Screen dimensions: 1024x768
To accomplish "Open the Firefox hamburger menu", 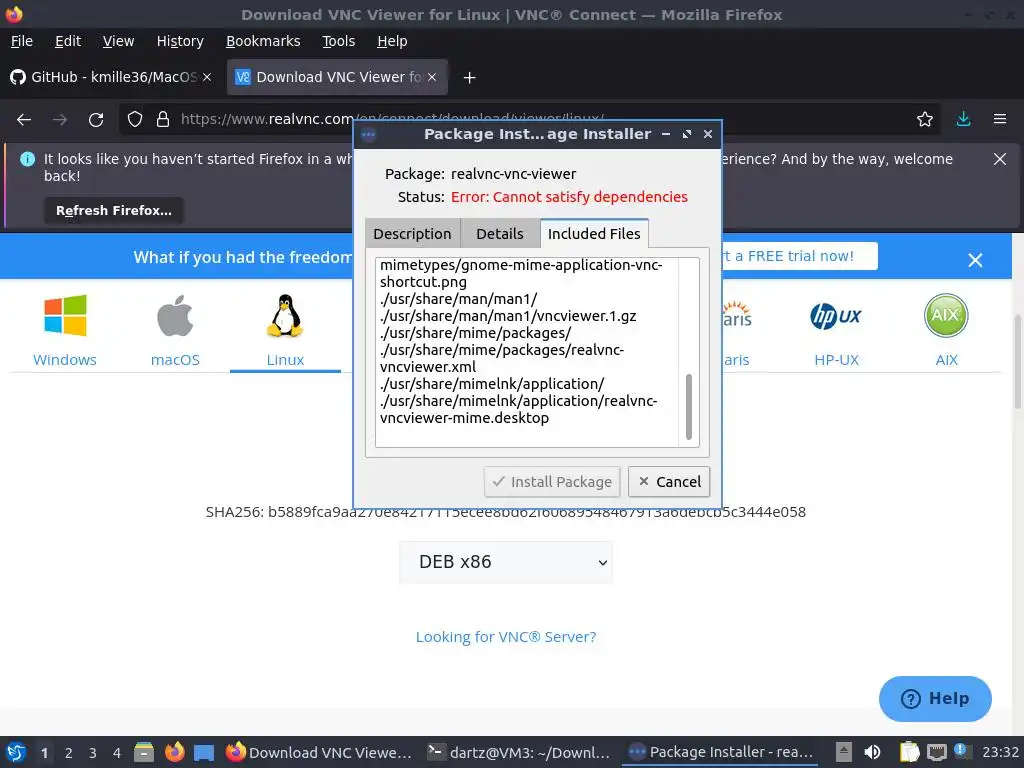I will 999,120.
